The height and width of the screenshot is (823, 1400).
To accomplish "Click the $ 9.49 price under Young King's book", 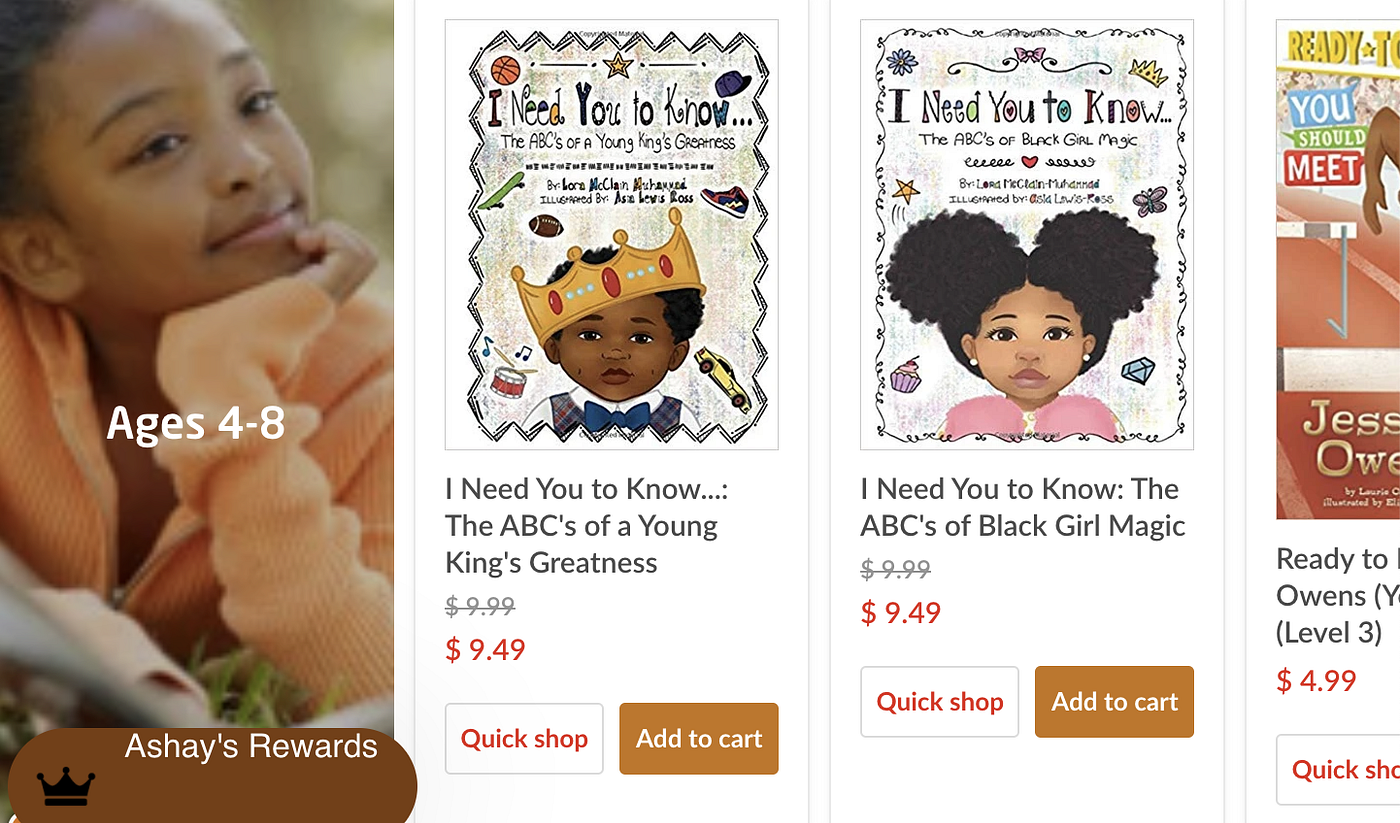I will pos(485,649).
